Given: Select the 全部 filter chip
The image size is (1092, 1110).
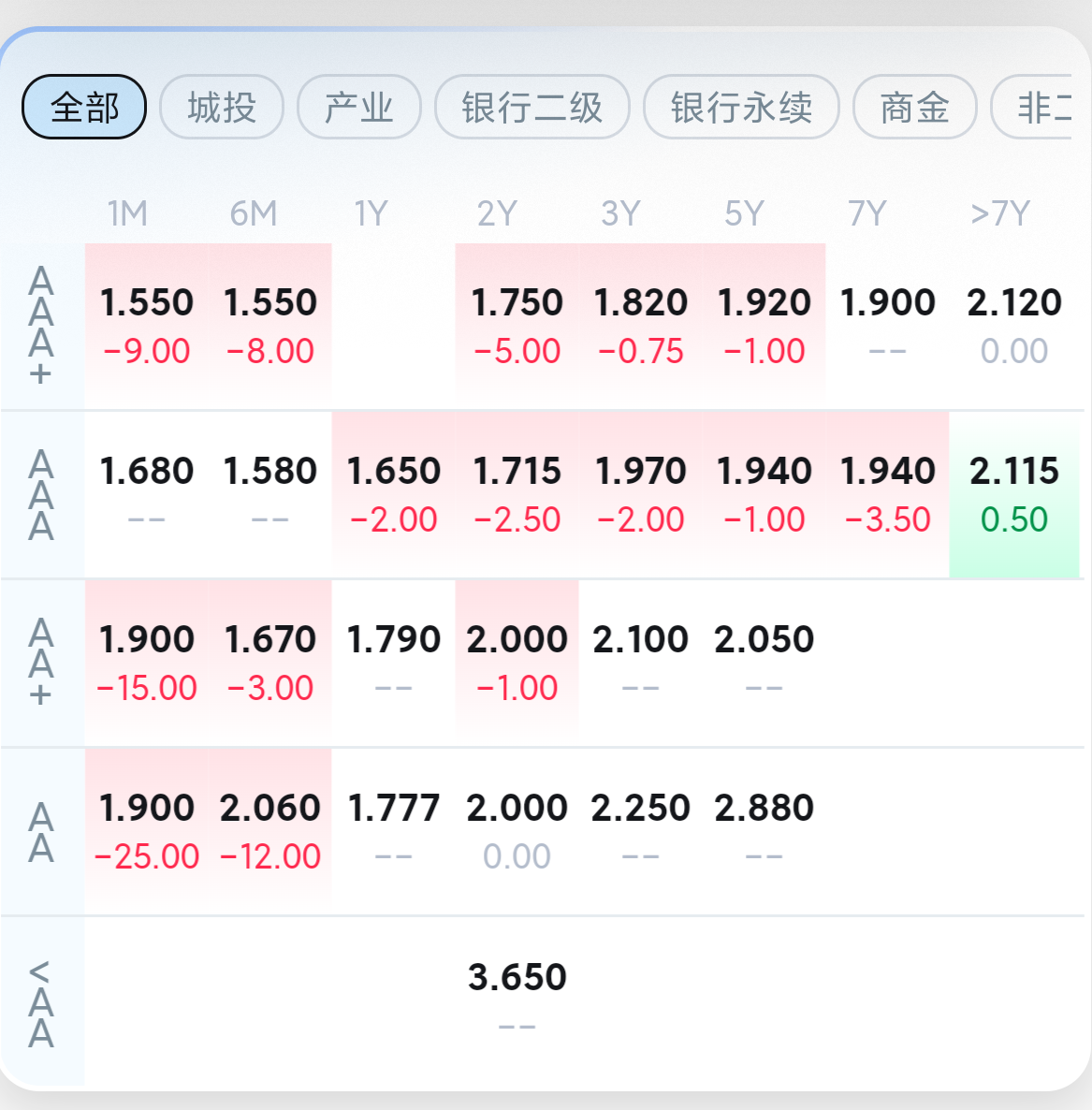Looking at the screenshot, I should point(84,107).
